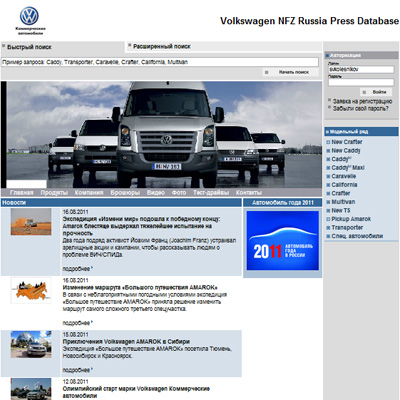Open Видео menu item
The height and width of the screenshot is (400, 400).
tap(156, 193)
